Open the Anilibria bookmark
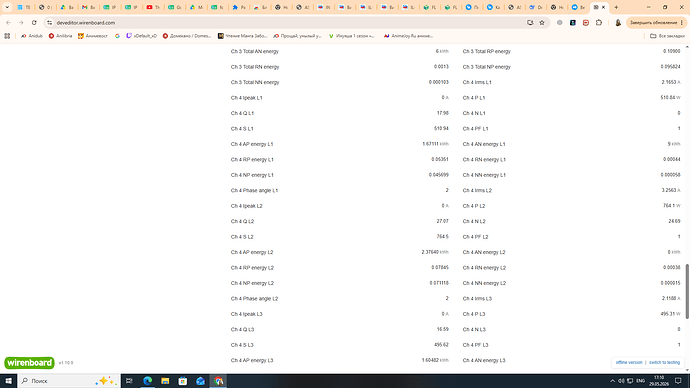This screenshot has width=690, height=388. [x=60, y=36]
